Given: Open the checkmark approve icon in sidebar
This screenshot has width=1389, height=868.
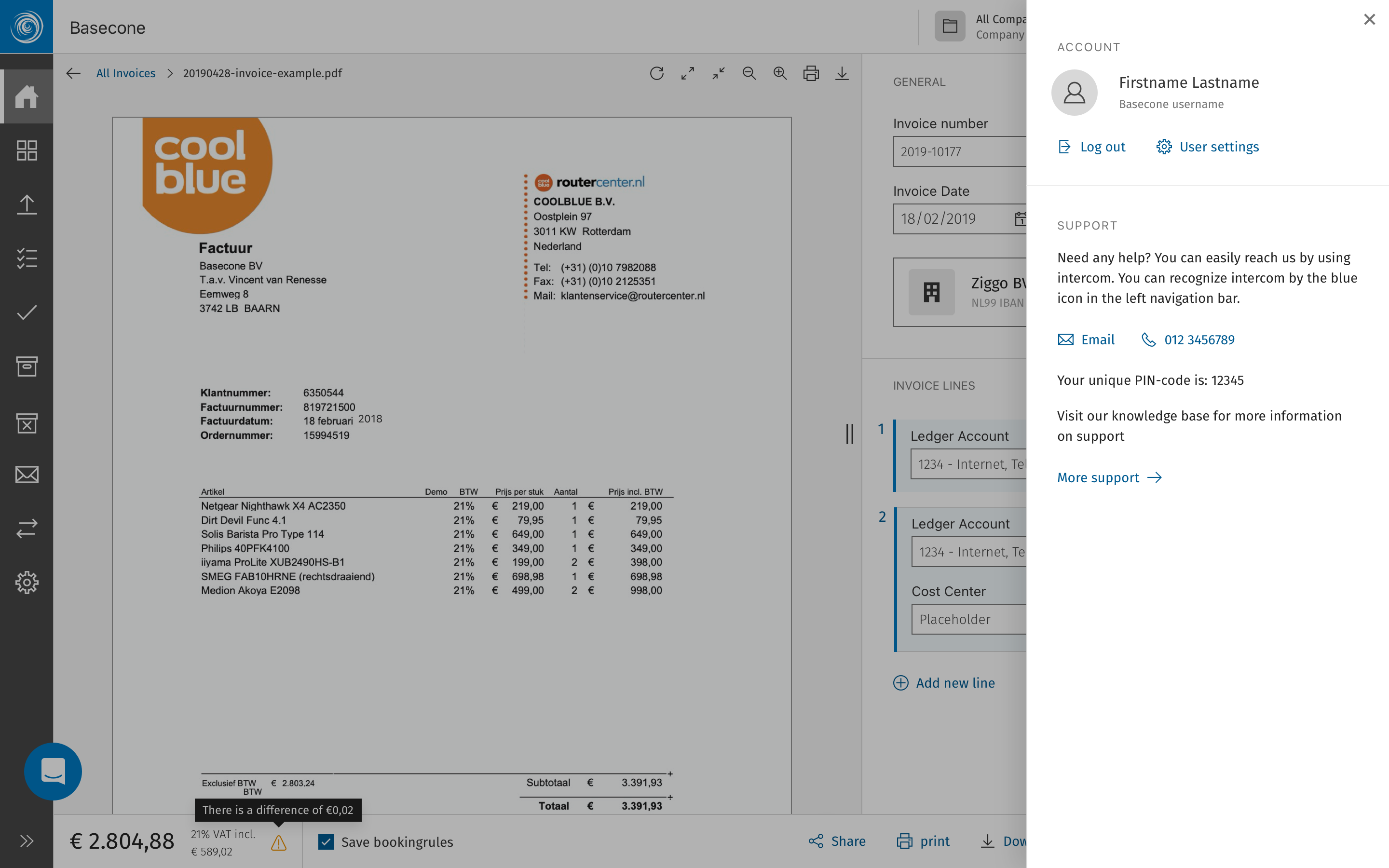Looking at the screenshot, I should (x=27, y=312).
